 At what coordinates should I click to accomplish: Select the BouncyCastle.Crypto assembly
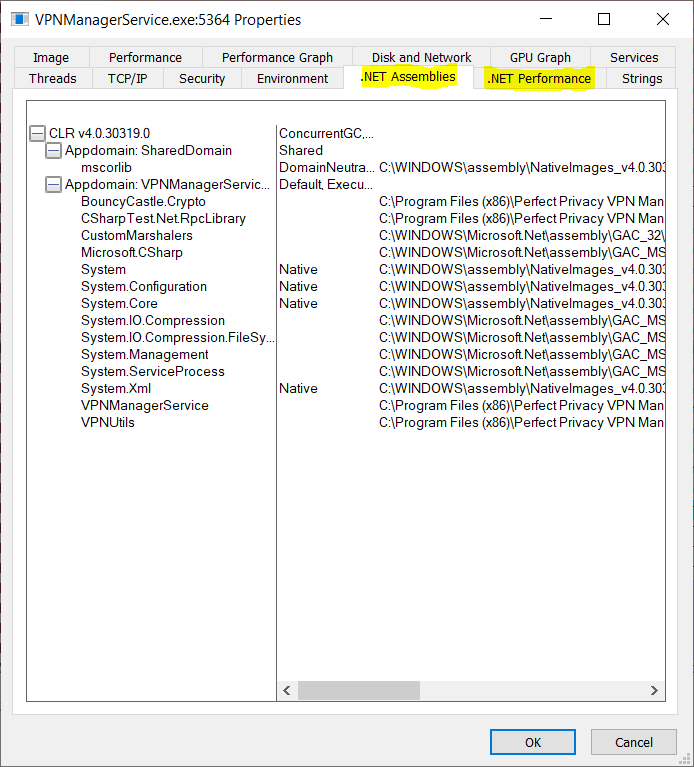(x=143, y=202)
